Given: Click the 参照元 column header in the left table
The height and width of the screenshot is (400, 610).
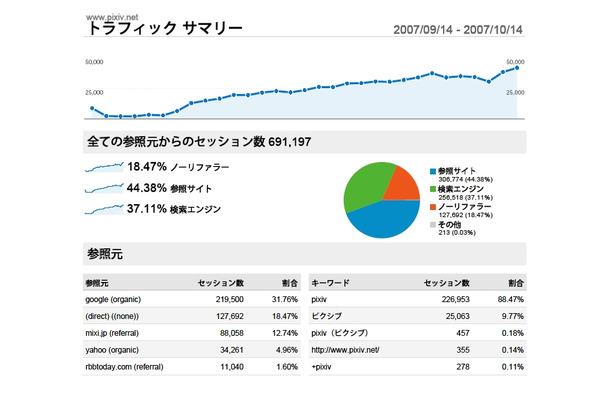Looking at the screenshot, I should pos(97,283).
